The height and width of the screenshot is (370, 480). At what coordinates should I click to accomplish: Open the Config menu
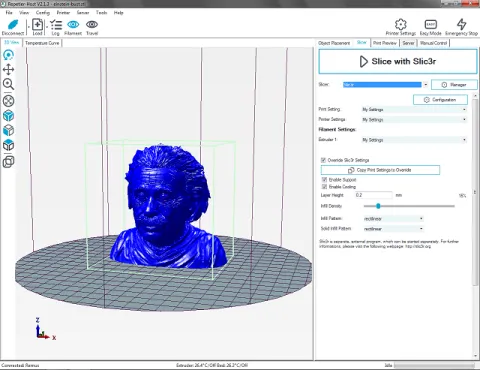coord(43,13)
